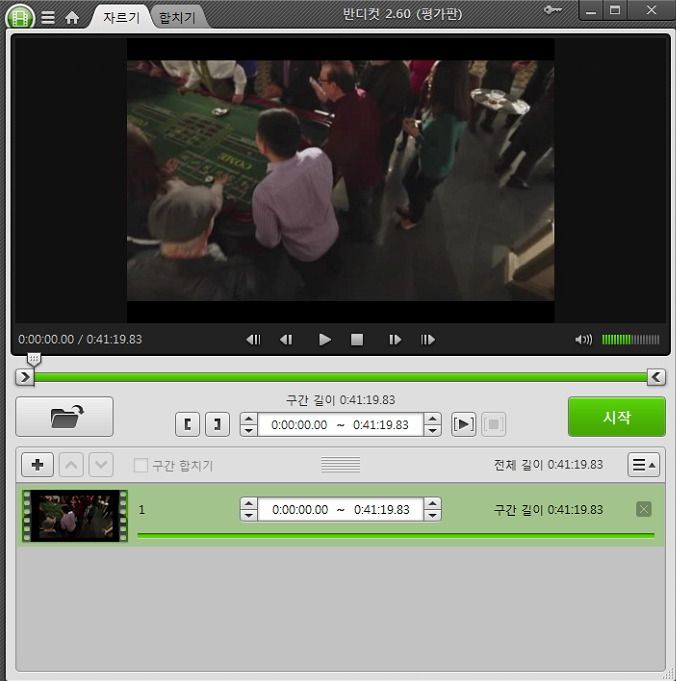The height and width of the screenshot is (681, 676).
Task: Click 구간 길이 label above range field
Action: (x=341, y=400)
